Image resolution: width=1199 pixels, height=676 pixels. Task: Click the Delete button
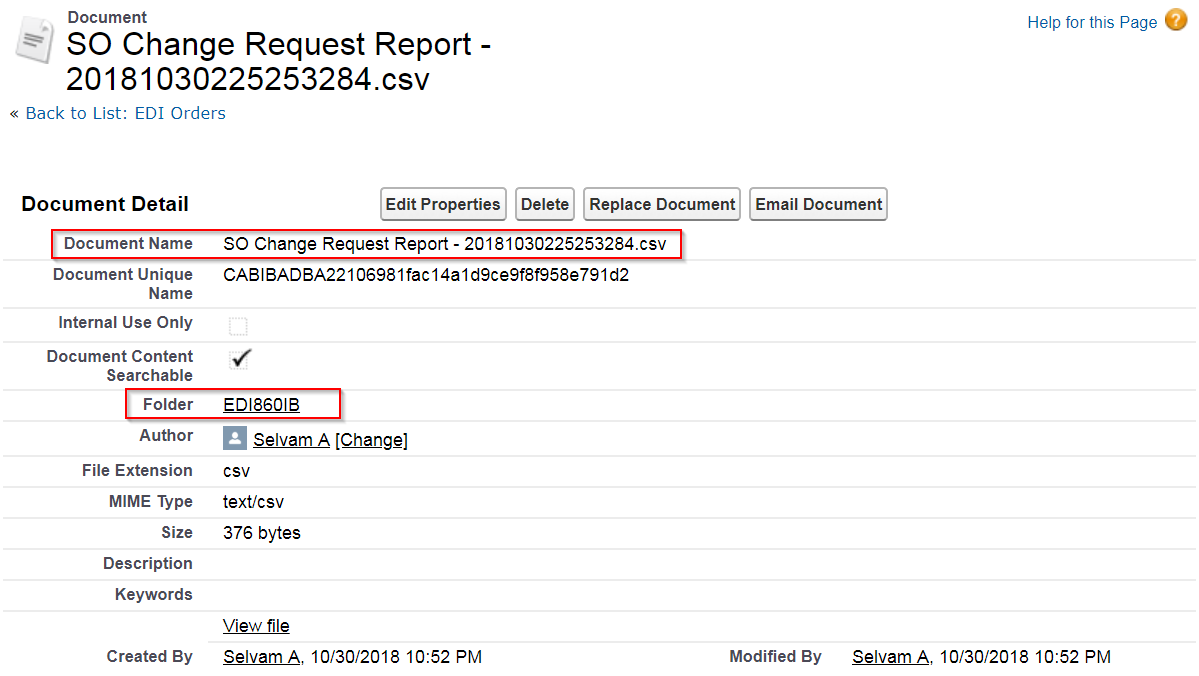pos(544,204)
